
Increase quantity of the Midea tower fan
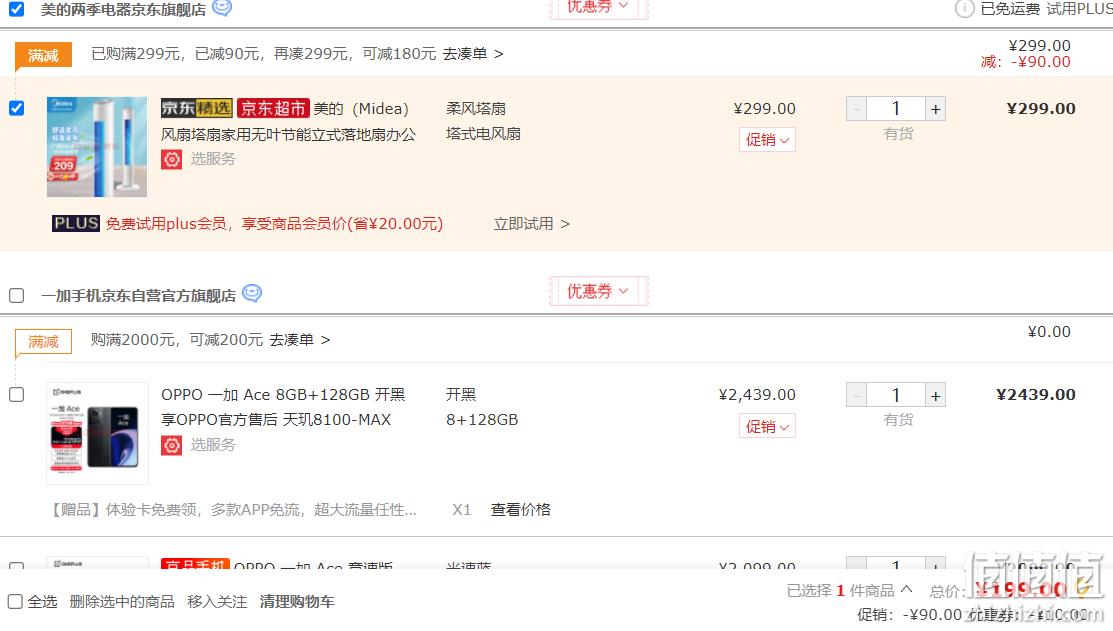point(936,109)
